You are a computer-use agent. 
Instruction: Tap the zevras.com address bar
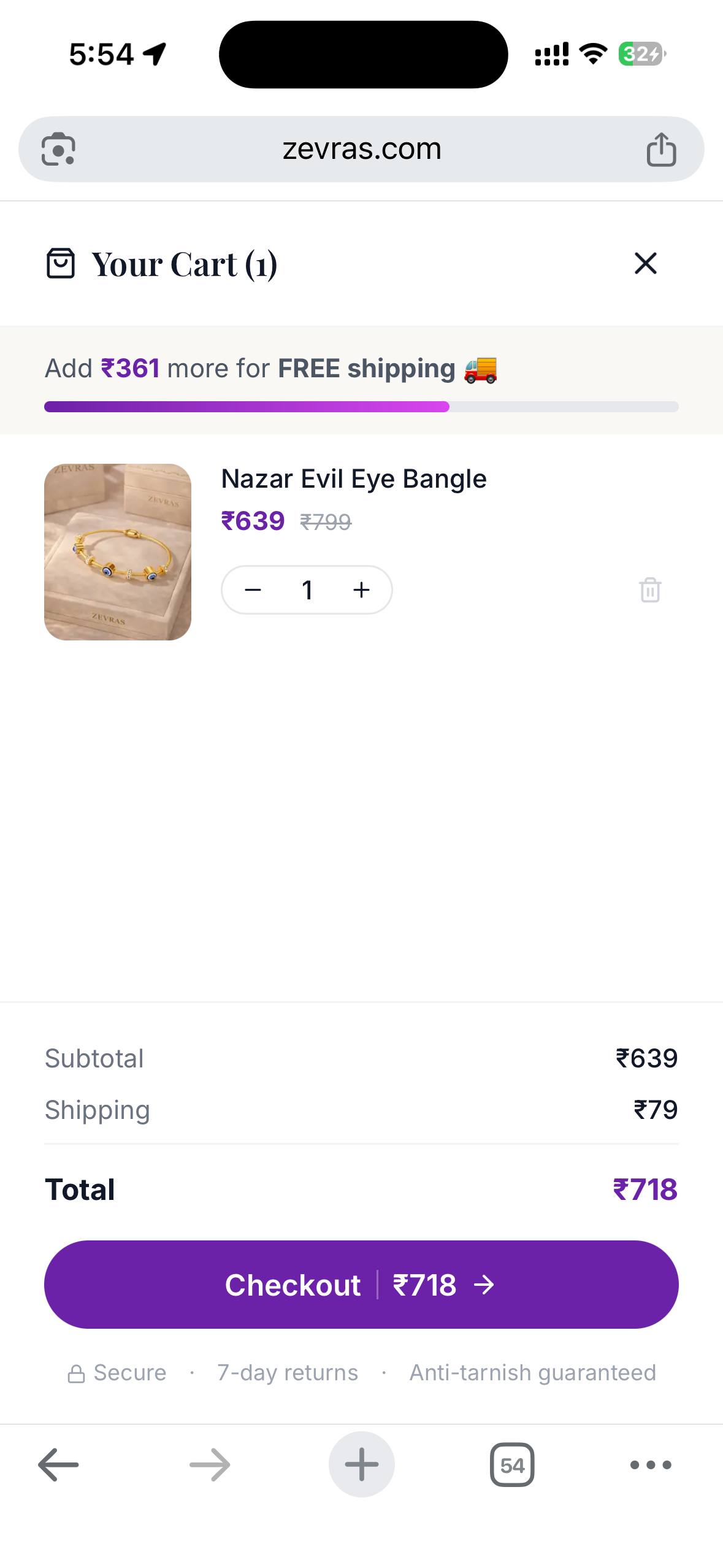pyautogui.click(x=361, y=149)
